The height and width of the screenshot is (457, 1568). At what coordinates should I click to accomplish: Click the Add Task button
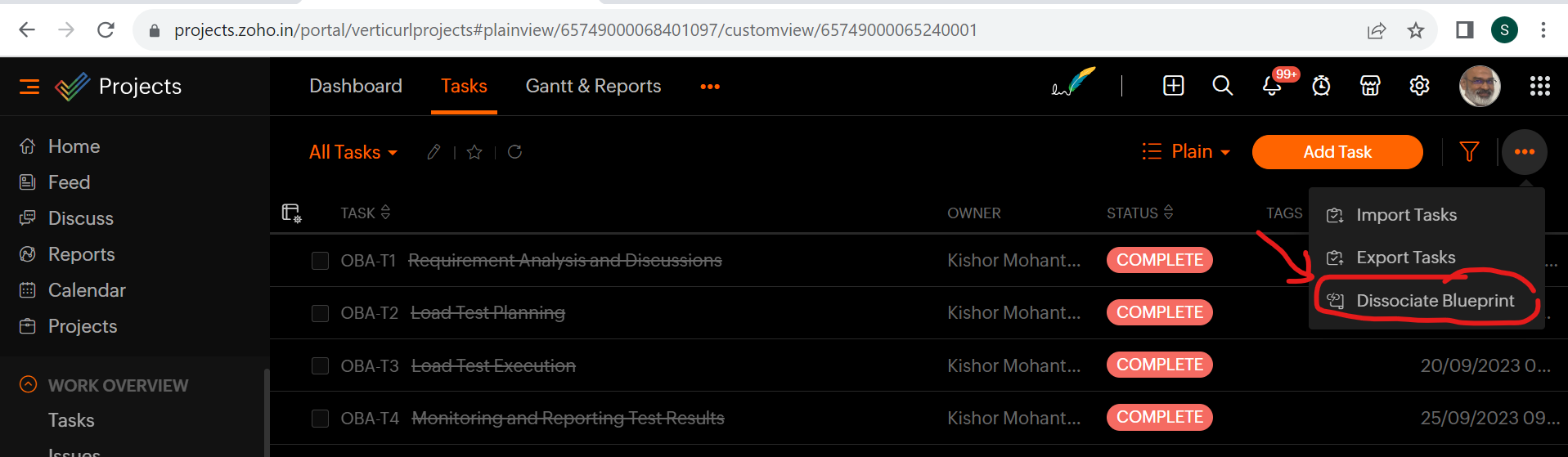point(1337,152)
